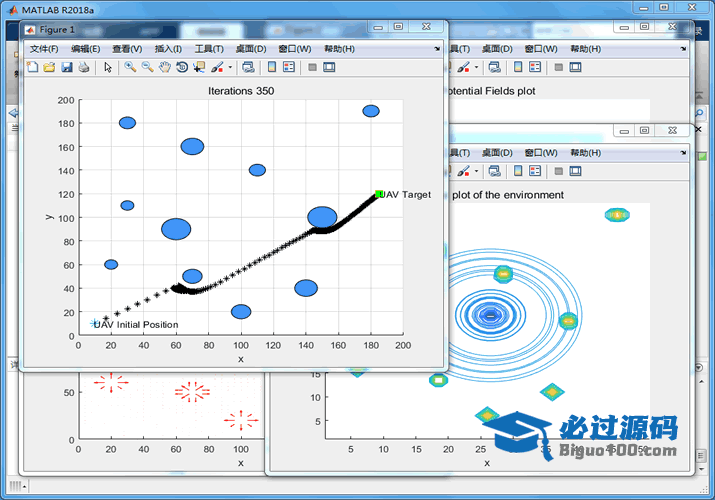Insert a colorbar in Figure 1
This screenshot has width=715, height=500.
pyautogui.click(x=272, y=67)
